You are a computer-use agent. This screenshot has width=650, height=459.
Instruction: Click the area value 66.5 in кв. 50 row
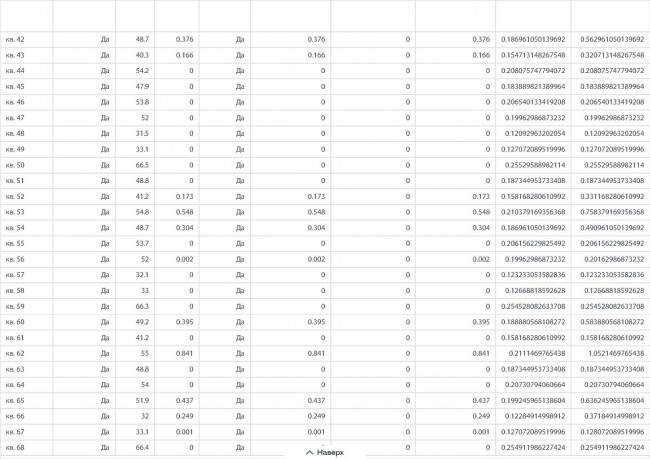point(142,165)
